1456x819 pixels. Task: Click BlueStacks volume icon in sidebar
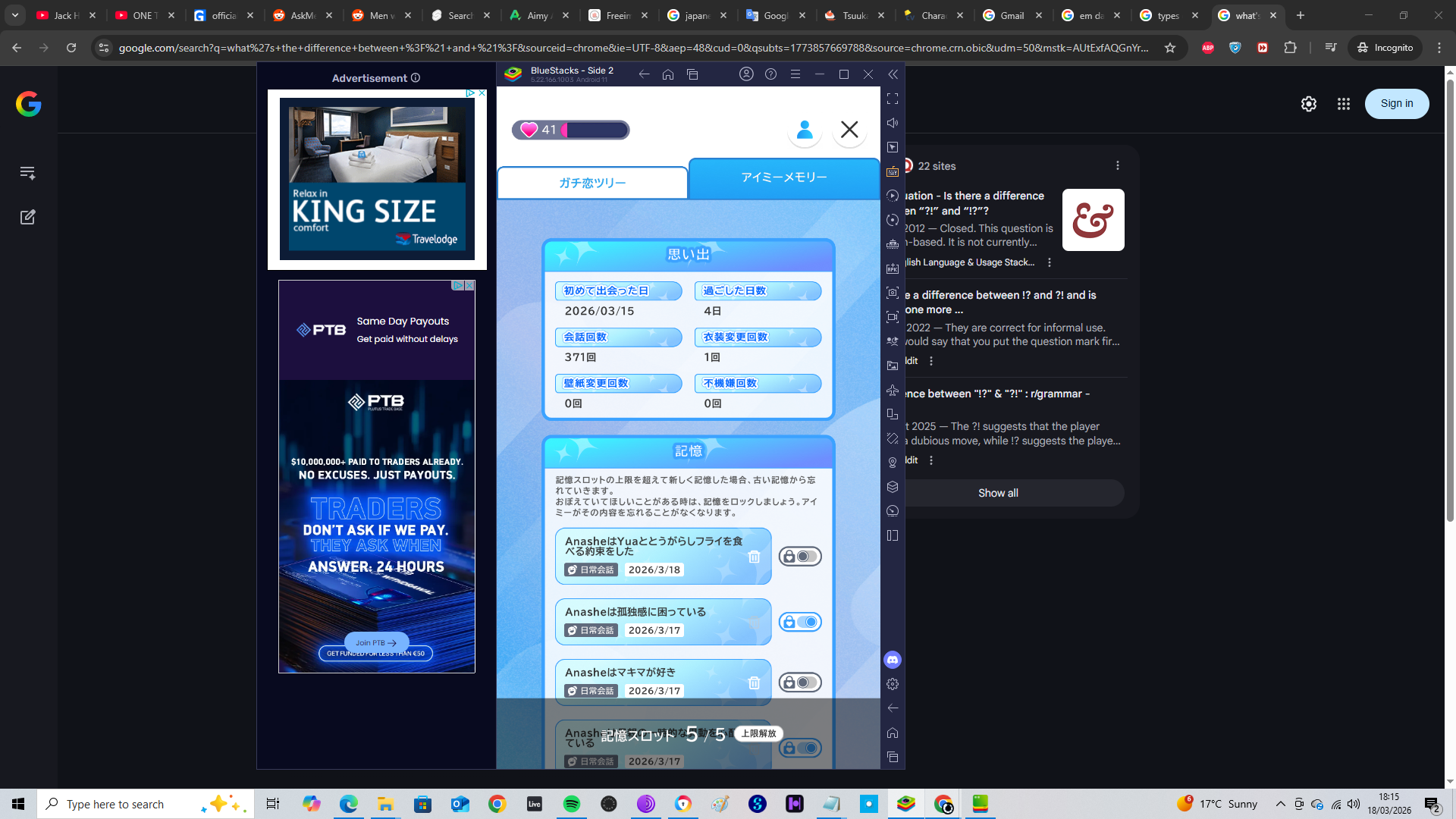point(893,123)
